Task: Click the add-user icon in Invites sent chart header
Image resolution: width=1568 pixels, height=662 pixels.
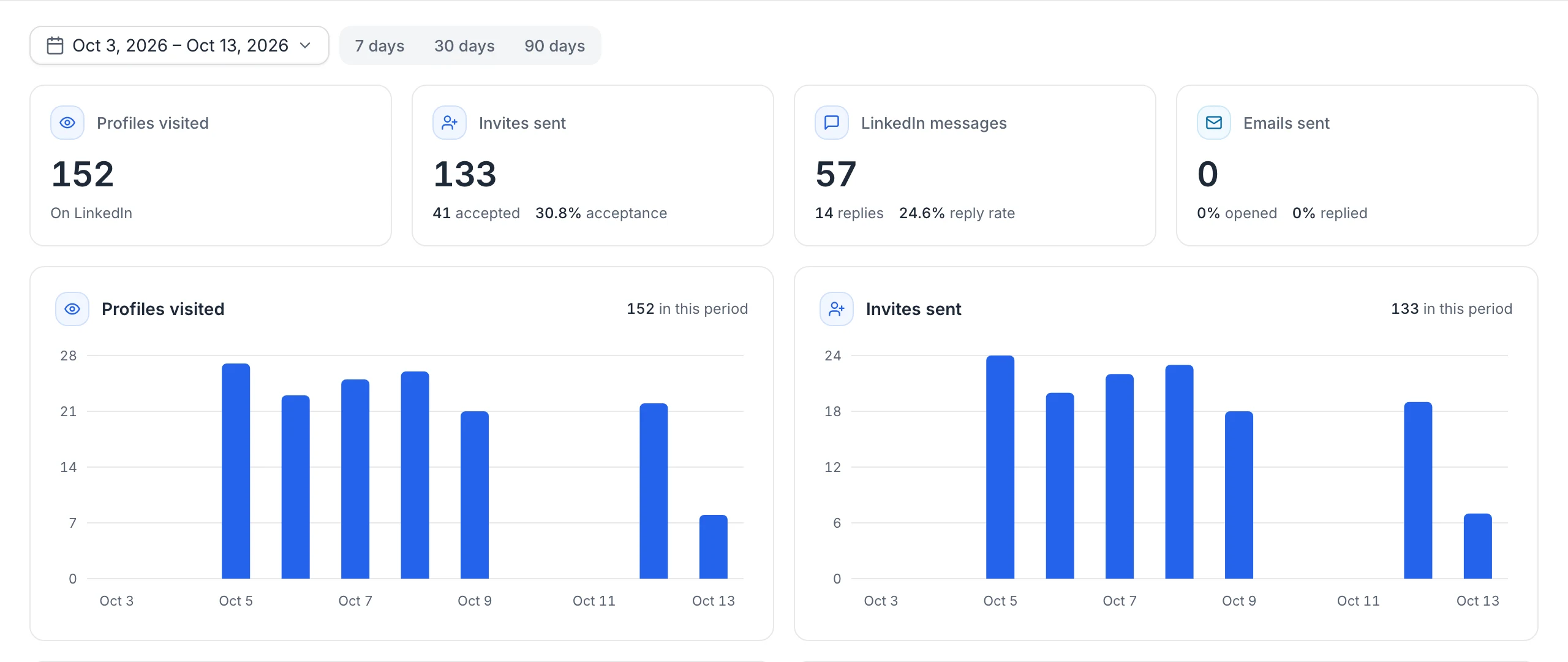Action: [x=837, y=309]
